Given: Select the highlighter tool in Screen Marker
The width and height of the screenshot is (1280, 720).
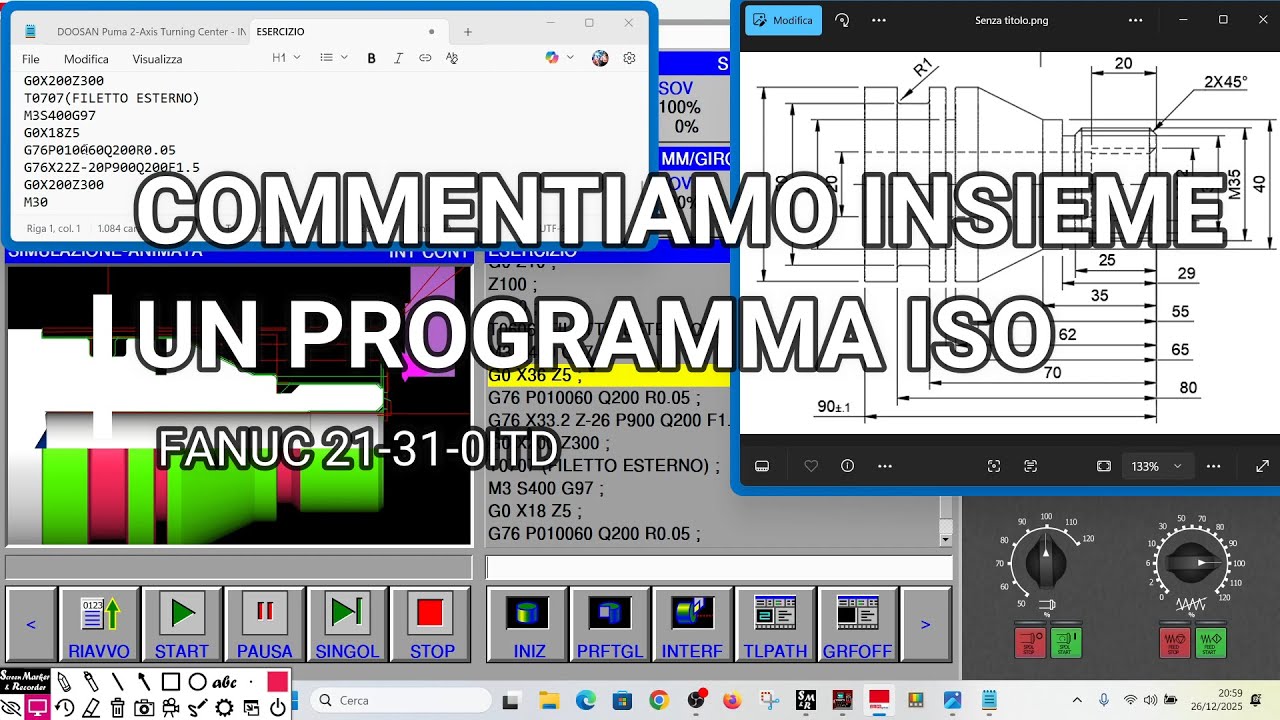Looking at the screenshot, I should 91,682.
